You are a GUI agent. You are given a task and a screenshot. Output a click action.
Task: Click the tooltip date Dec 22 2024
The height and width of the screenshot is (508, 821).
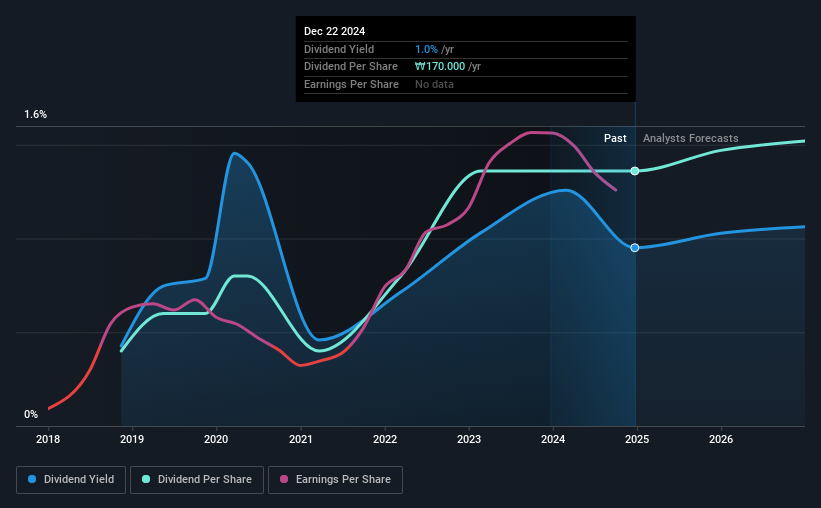click(335, 31)
